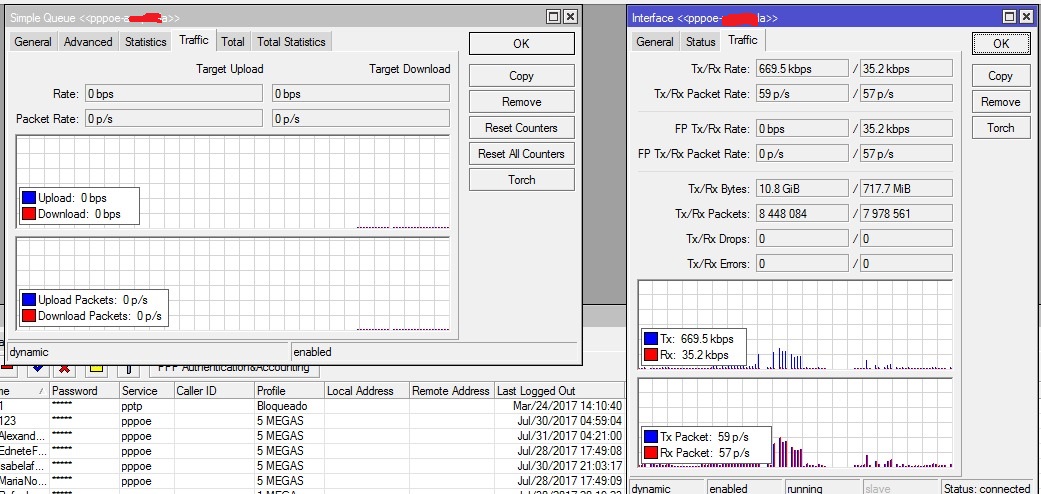
Task: Sort by Profile column header
Action: 290,391
